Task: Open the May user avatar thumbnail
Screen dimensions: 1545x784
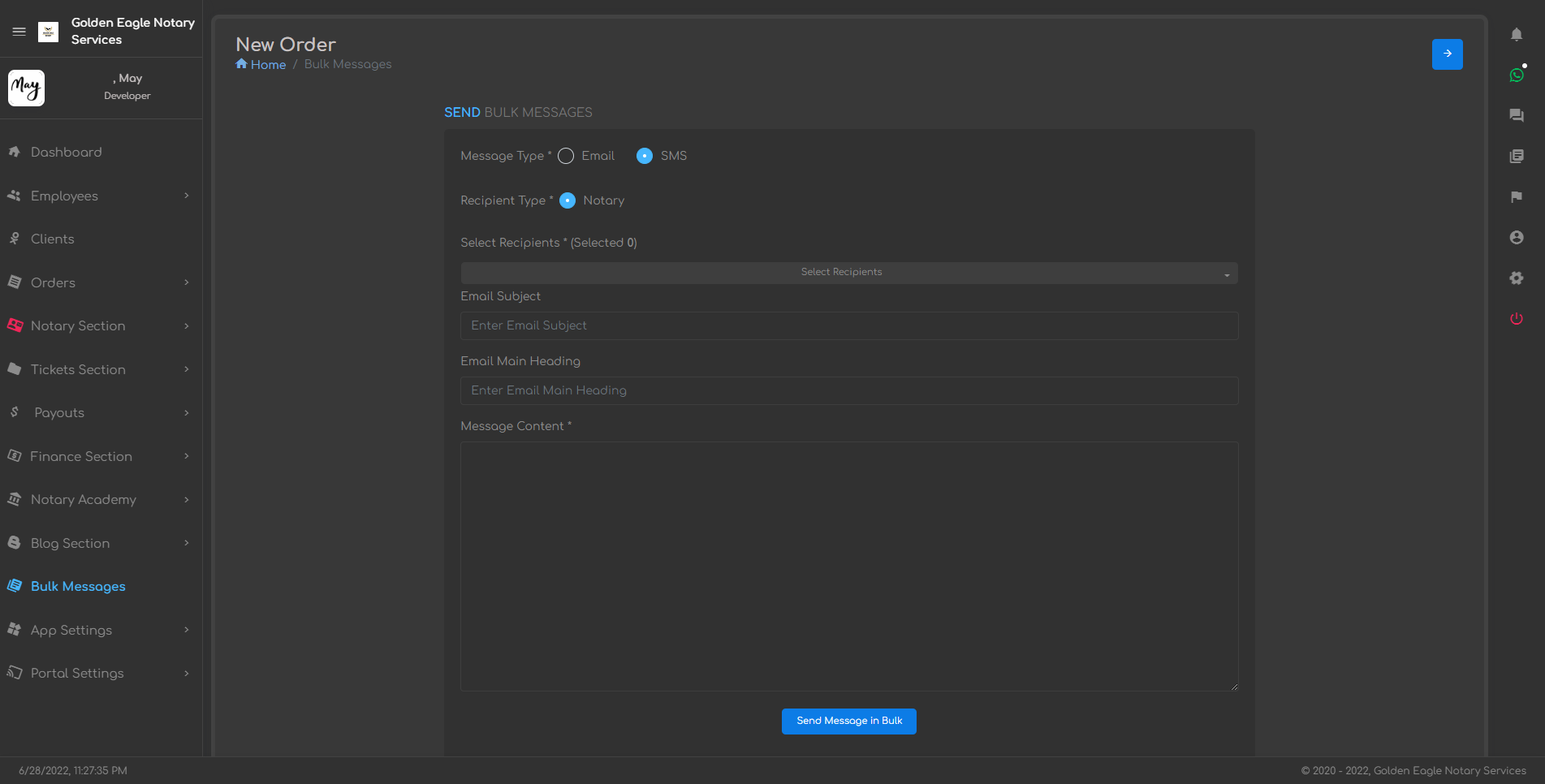Action: pyautogui.click(x=26, y=88)
